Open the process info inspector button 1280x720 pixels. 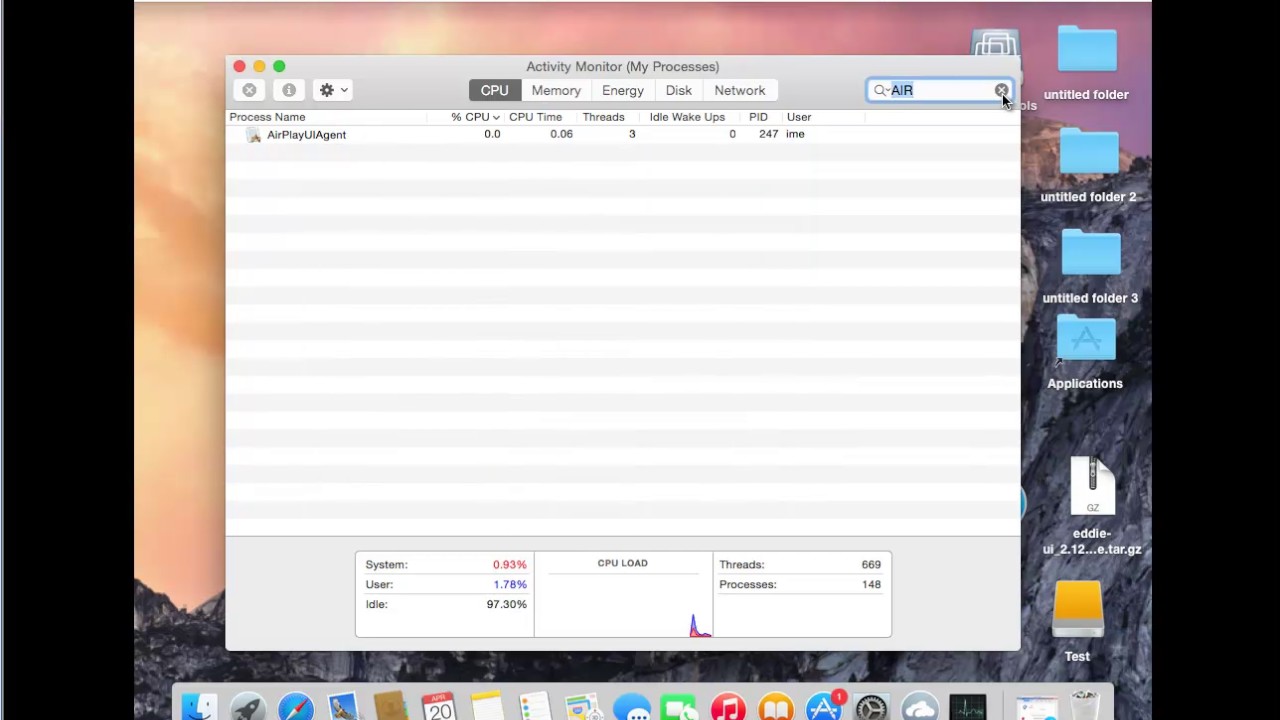pos(289,90)
